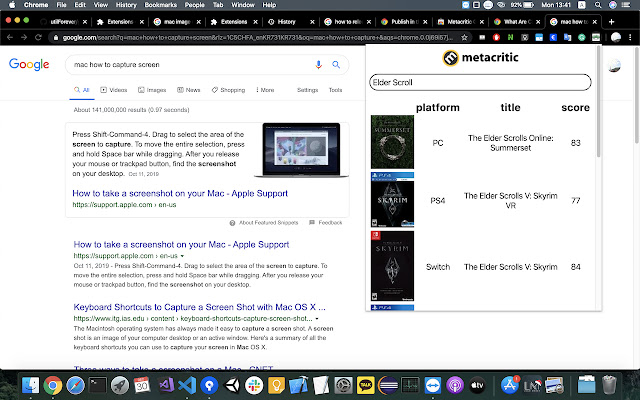
Task: Select the Shopping search filter tab
Action: pyautogui.click(x=228, y=90)
